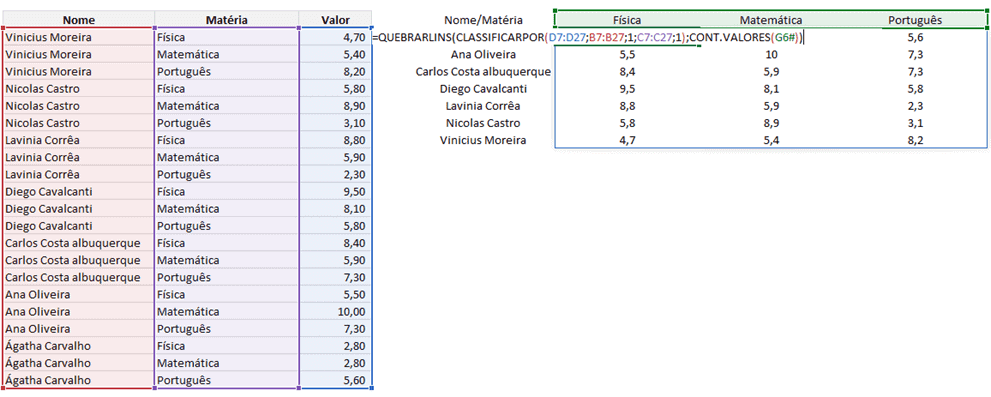Image resolution: width=991 pixels, height=397 pixels.
Task: Select the 'Português' header in the result table
Action: click(915, 20)
